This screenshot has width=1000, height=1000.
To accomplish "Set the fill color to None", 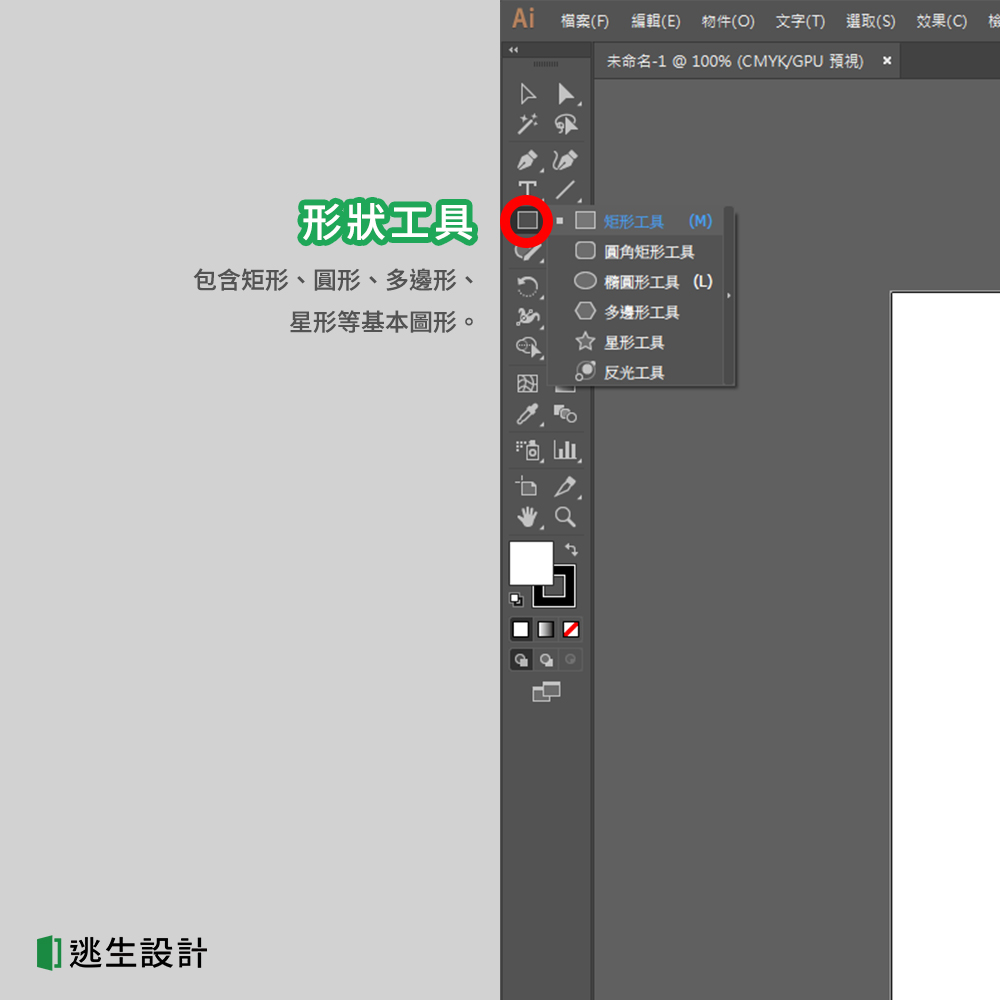I will pos(569,628).
